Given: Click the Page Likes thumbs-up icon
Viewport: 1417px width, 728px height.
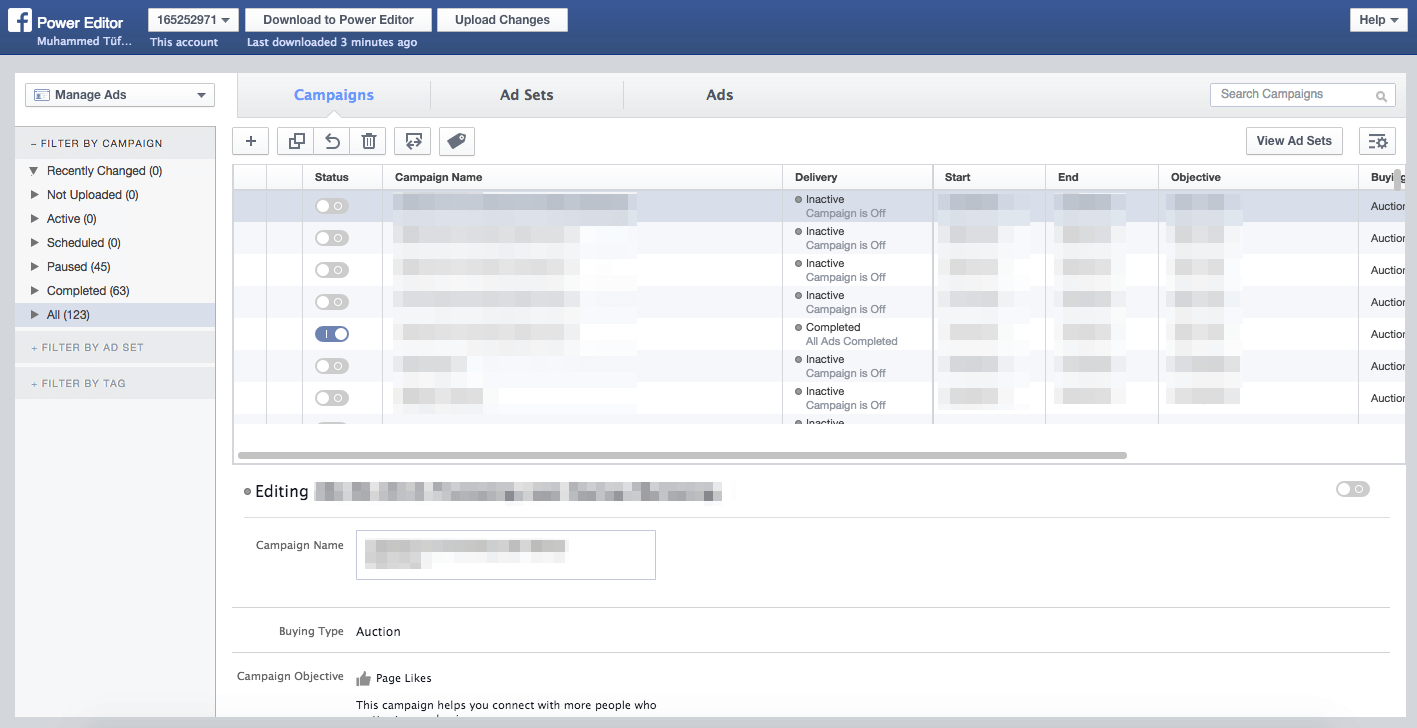Looking at the screenshot, I should [x=363, y=678].
